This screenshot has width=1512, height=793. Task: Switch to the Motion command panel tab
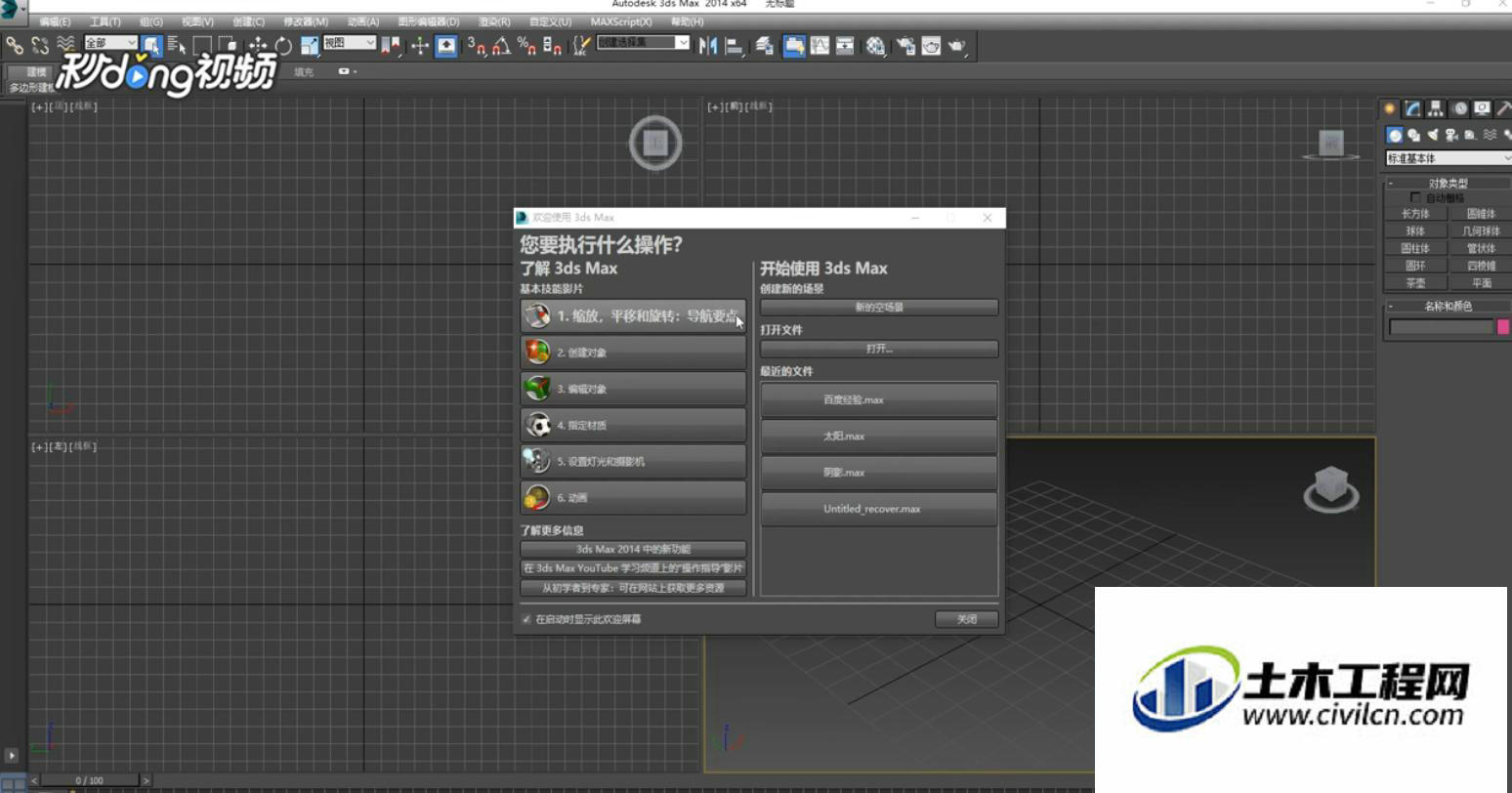(1459, 108)
